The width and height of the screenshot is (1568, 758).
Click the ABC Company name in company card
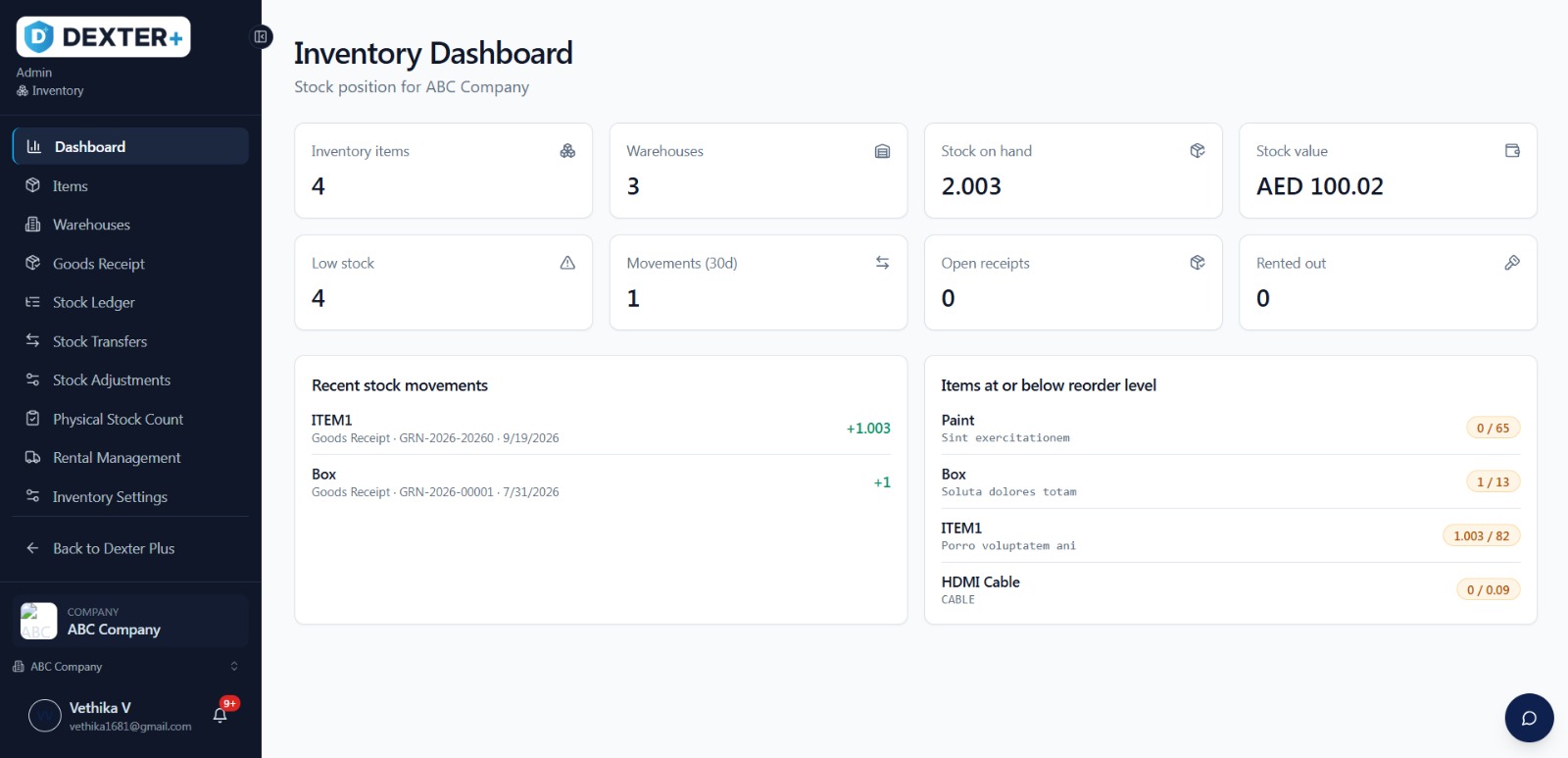pos(114,630)
